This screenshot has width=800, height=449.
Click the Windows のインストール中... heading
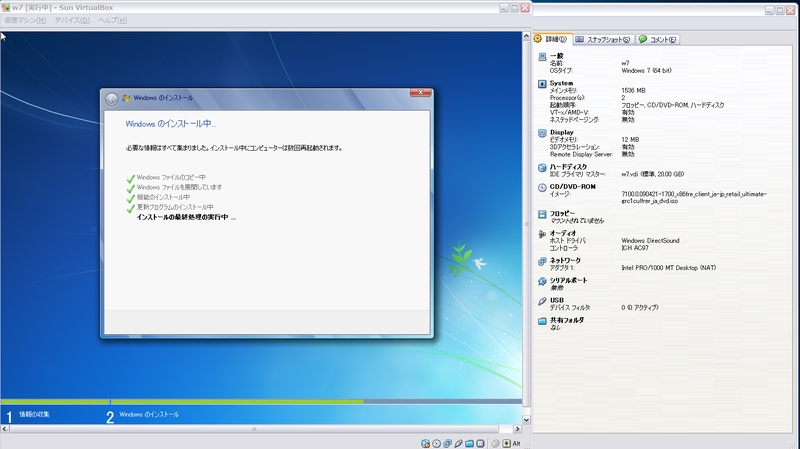coord(170,124)
